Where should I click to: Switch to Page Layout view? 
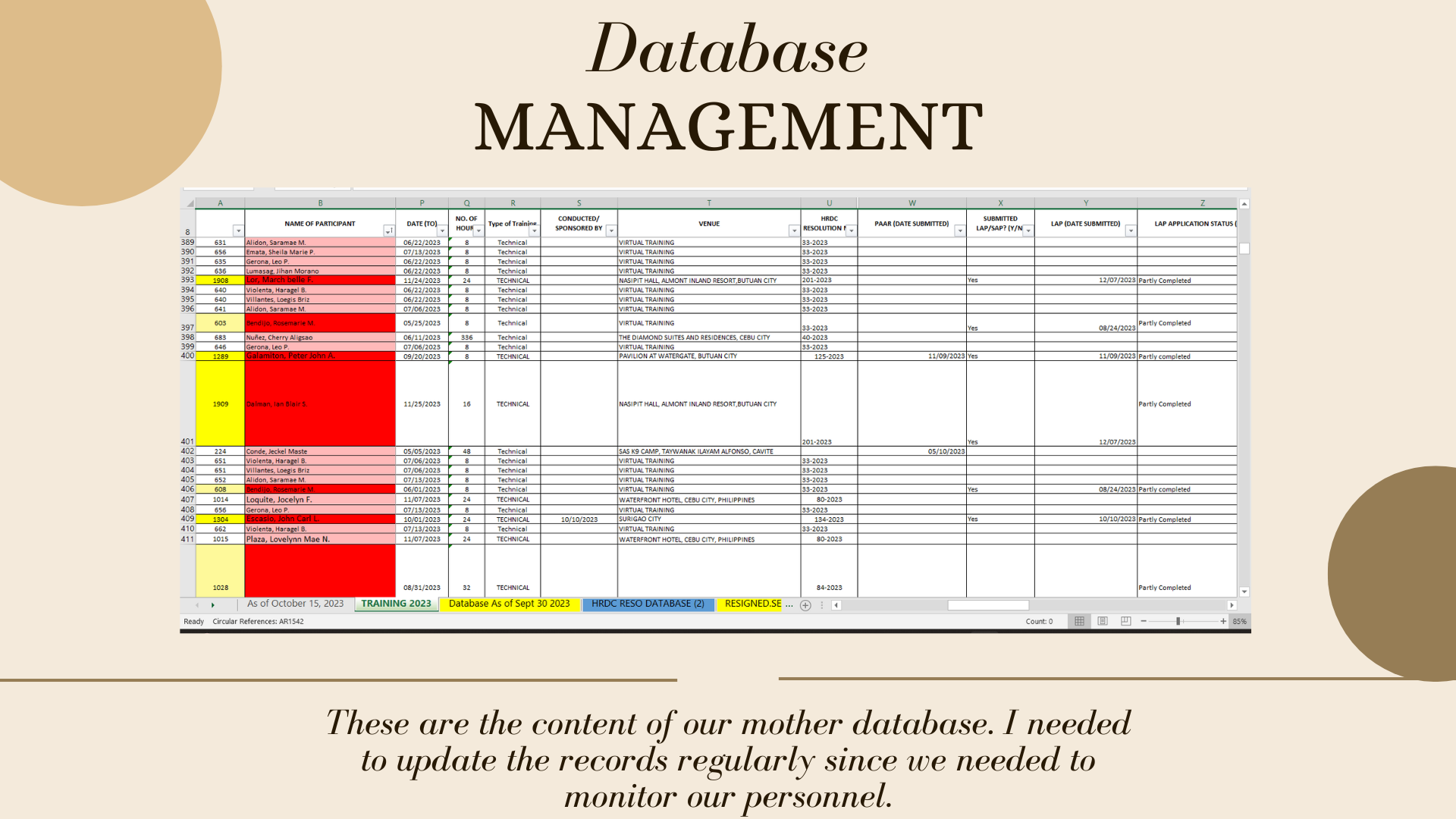(1103, 621)
